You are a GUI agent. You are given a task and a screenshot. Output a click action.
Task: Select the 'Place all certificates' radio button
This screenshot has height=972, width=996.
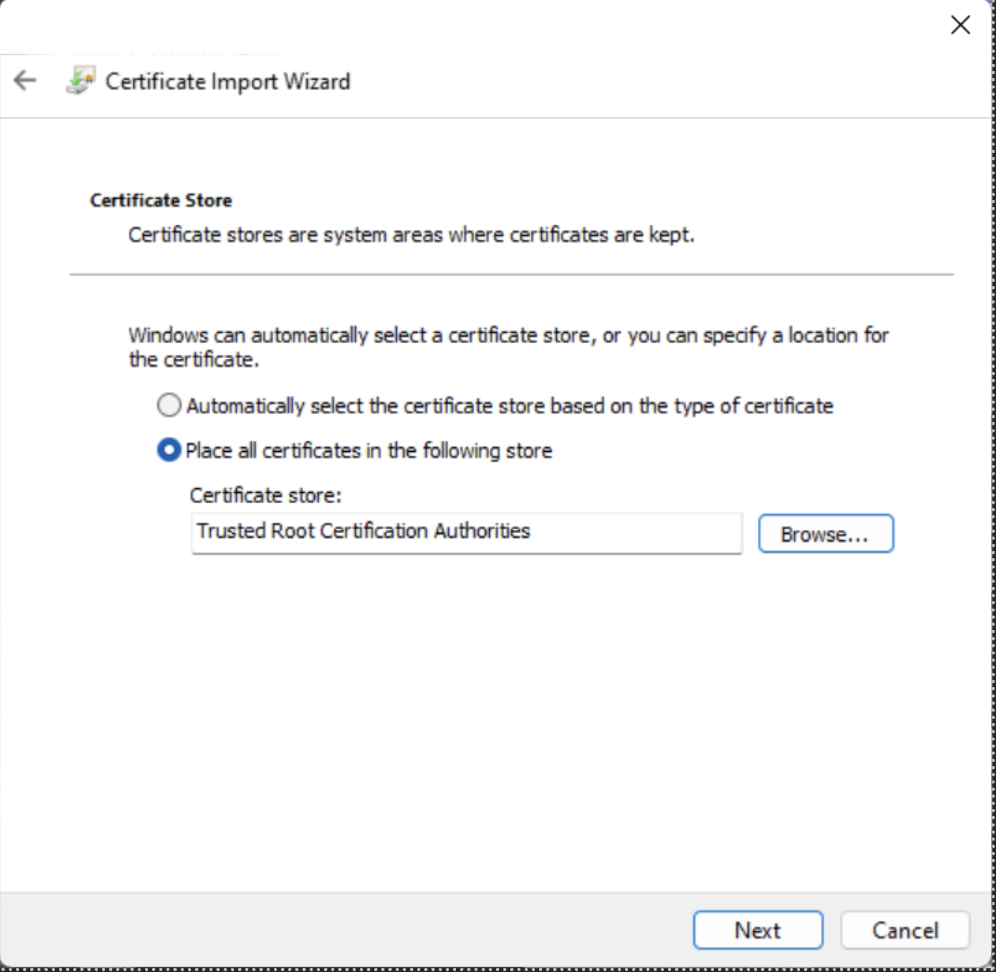point(170,451)
